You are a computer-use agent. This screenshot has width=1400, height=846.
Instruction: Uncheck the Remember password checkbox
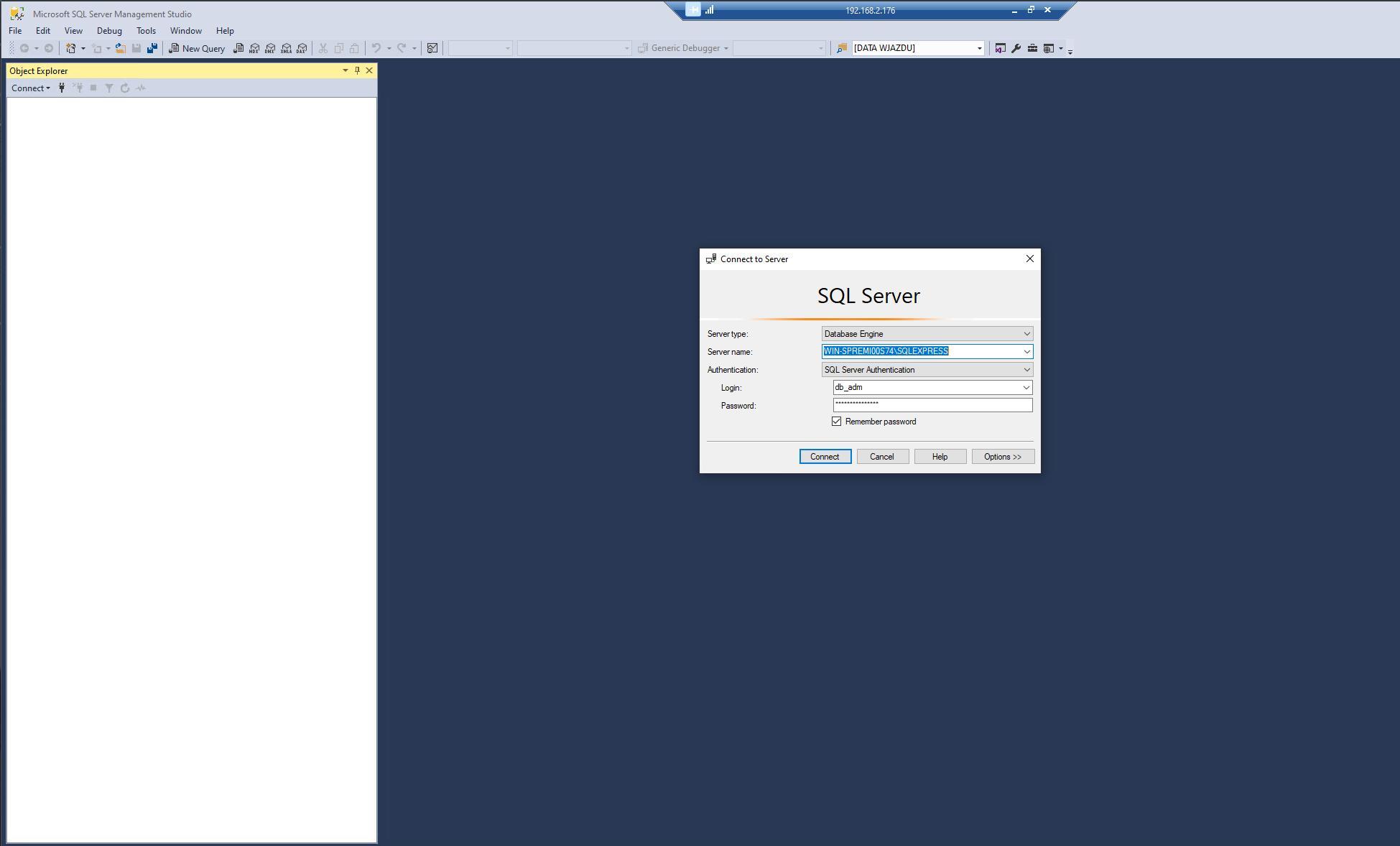(x=836, y=422)
